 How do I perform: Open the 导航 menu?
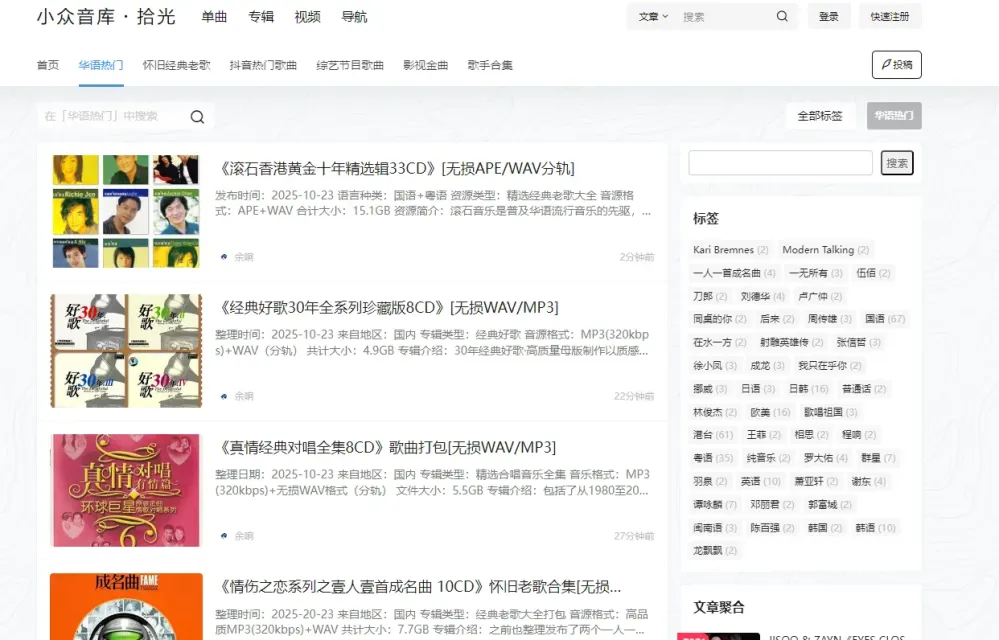pos(354,17)
